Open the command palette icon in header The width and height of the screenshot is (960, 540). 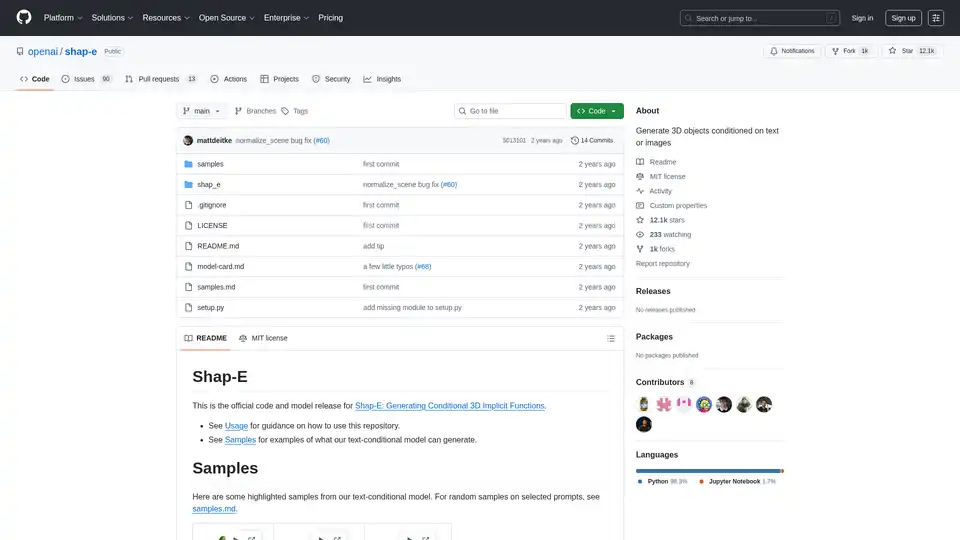935,18
